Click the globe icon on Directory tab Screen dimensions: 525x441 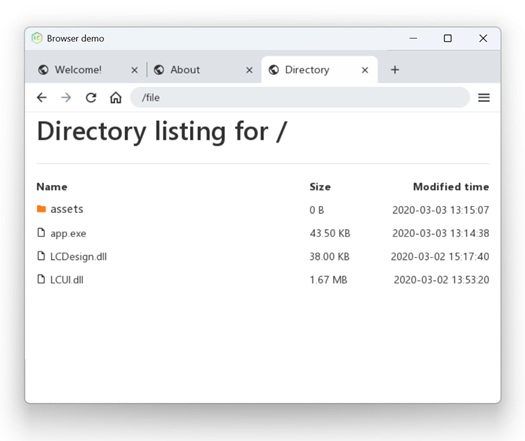pos(274,70)
